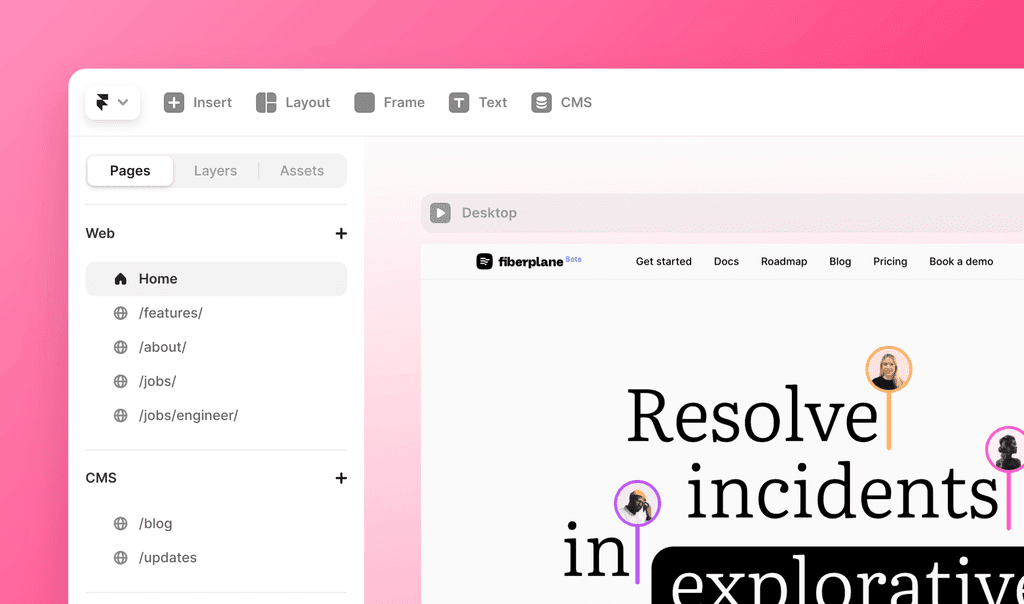Add a collection with the CMS plus button

pyautogui.click(x=341, y=478)
